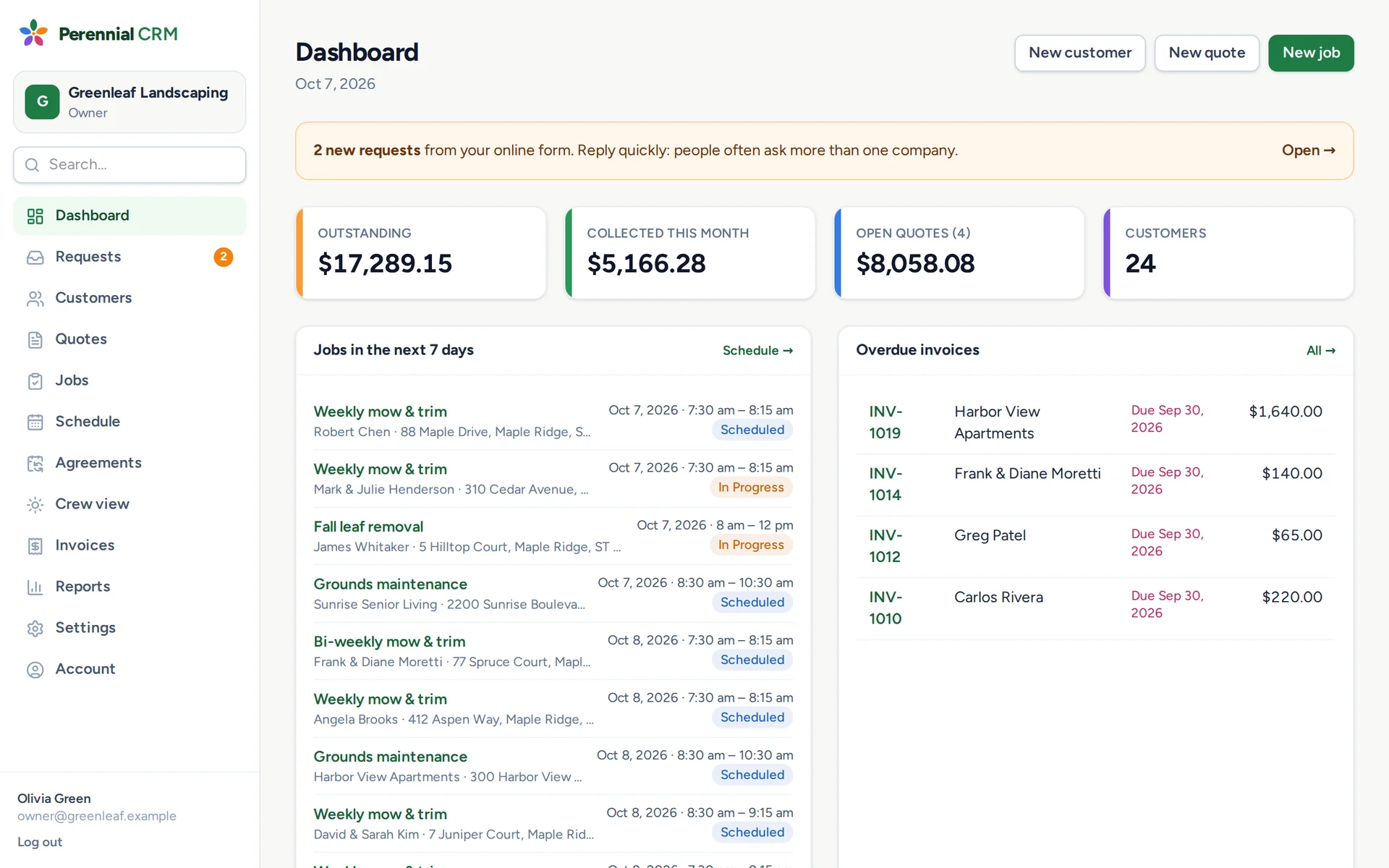This screenshot has height=868, width=1389.
Task: Click the Schedule calendar icon
Action: click(35, 422)
